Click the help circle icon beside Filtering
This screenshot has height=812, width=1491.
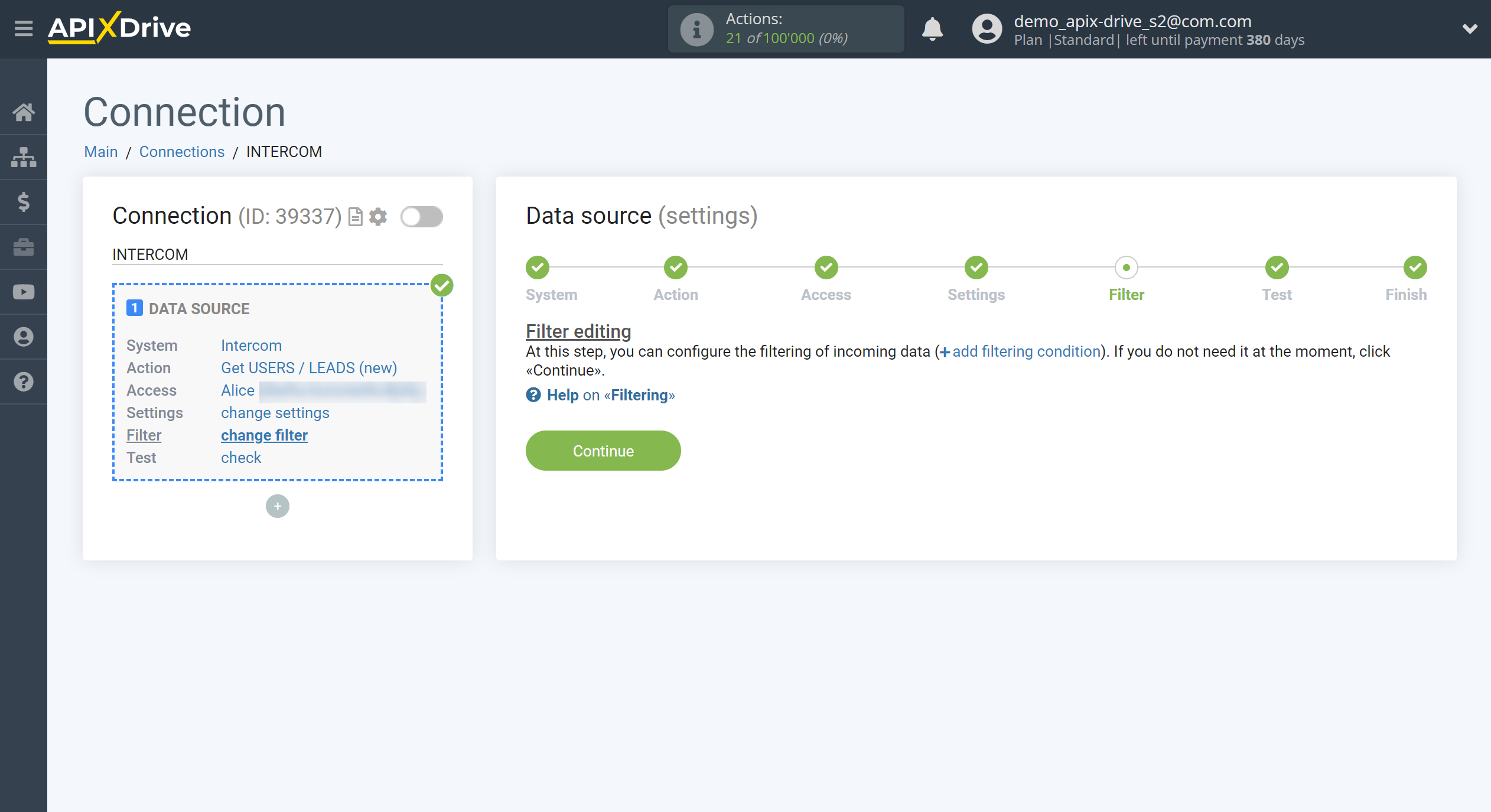533,395
